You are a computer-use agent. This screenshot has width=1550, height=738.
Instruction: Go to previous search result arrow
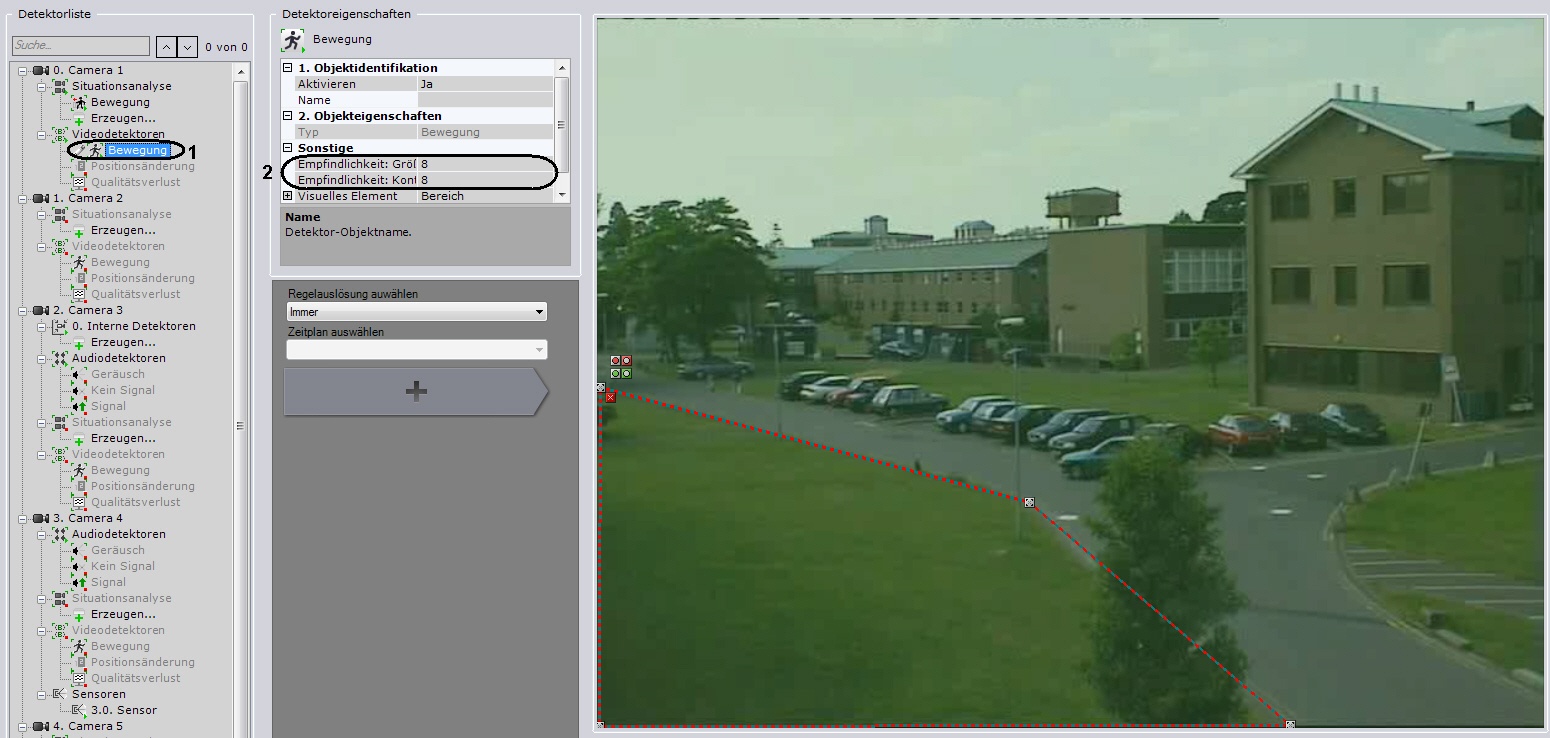coord(166,46)
